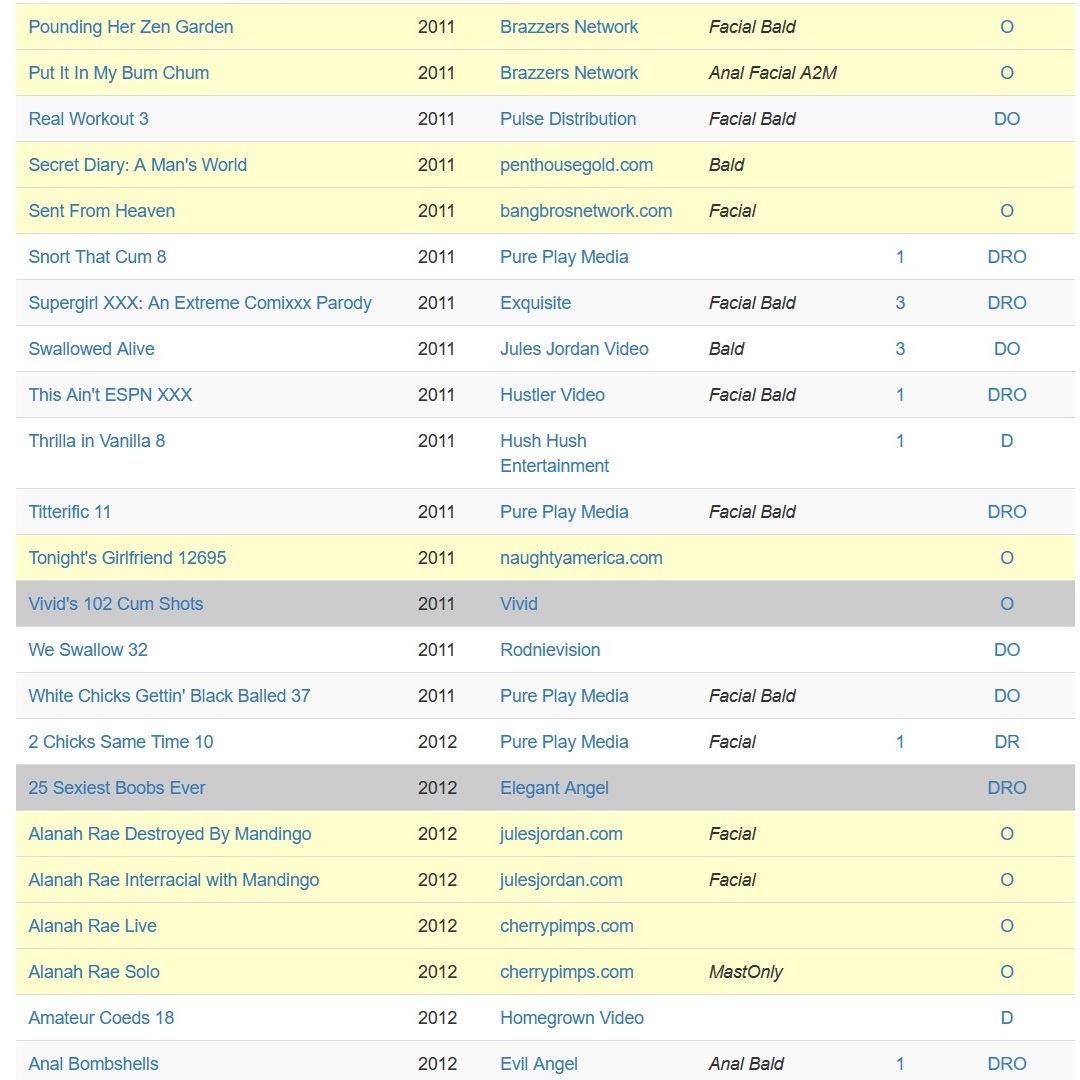1080x1080 pixels.
Task: Open review count 3 for Swallowed Alive
Action: pyautogui.click(x=900, y=349)
